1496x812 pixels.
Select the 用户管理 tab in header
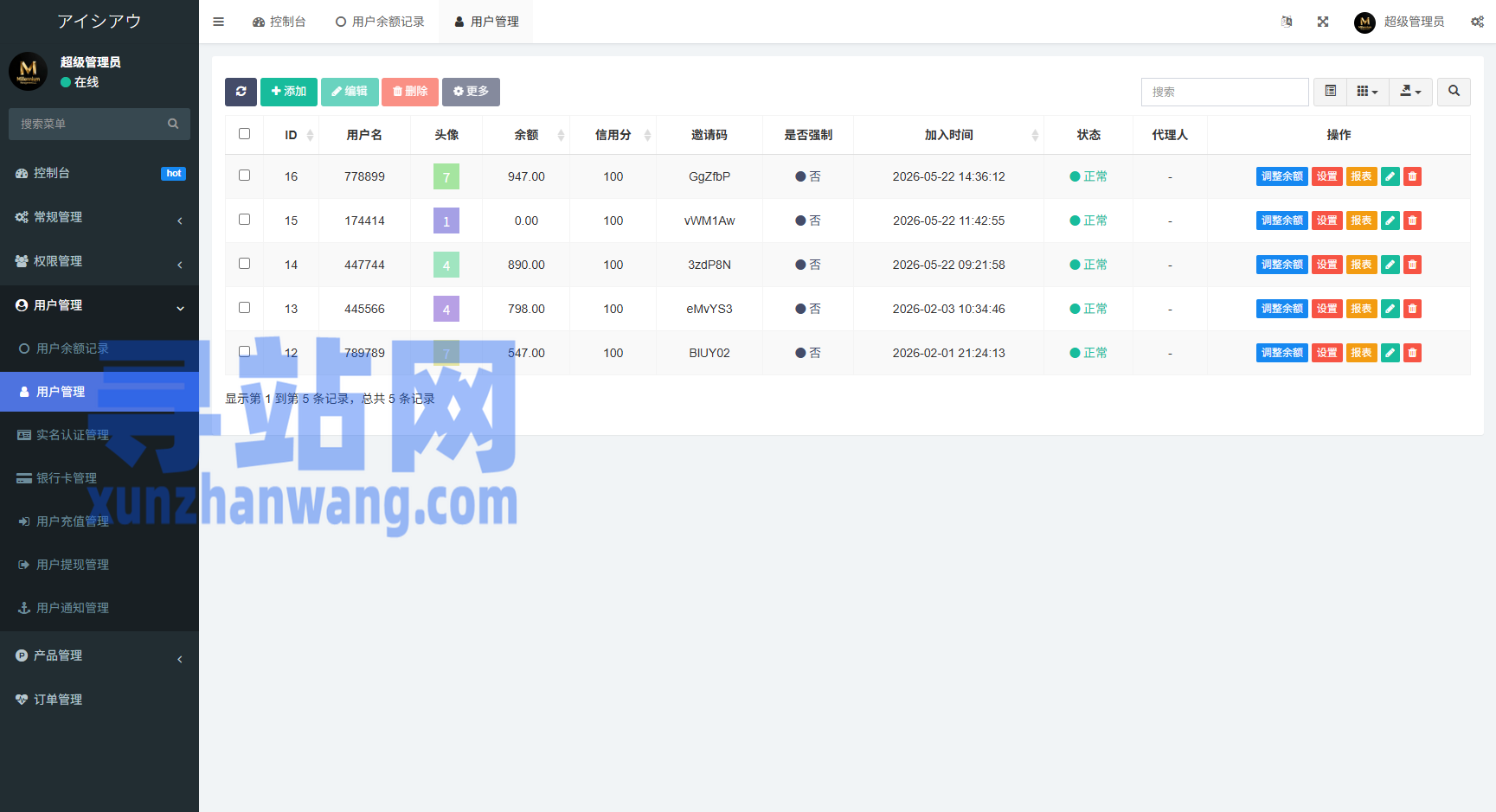486,22
